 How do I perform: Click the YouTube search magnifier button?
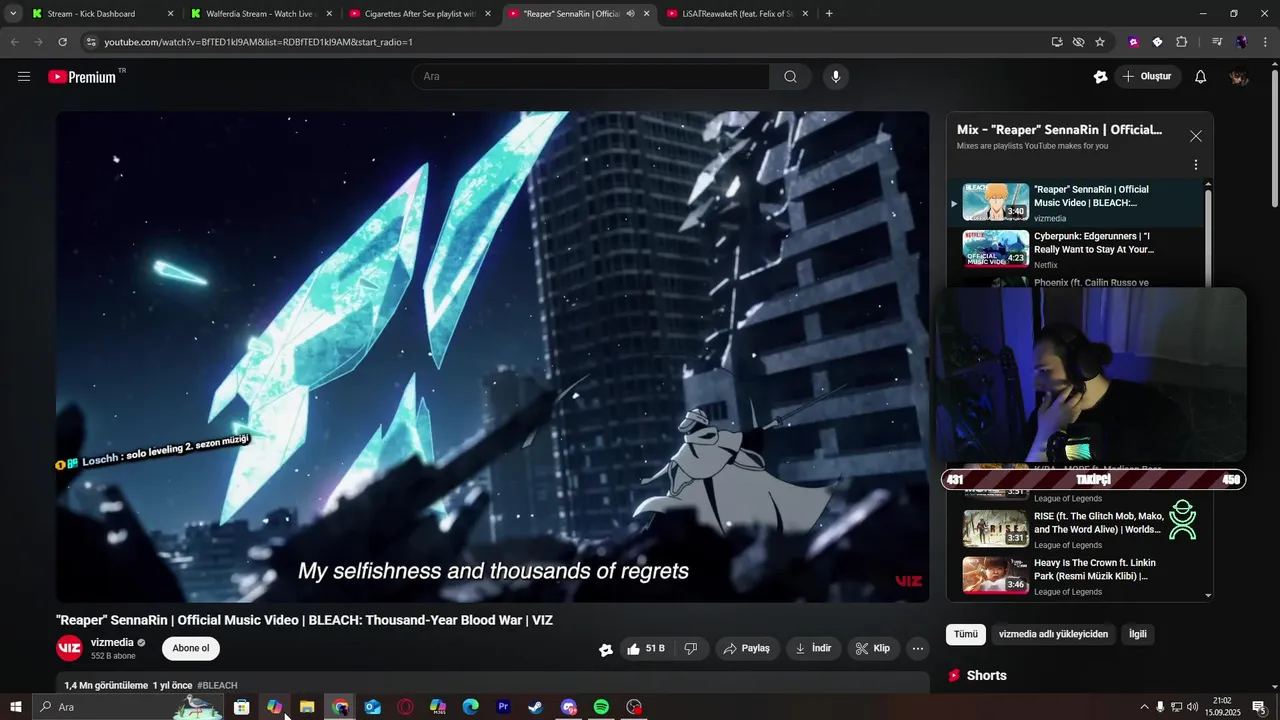[x=790, y=76]
